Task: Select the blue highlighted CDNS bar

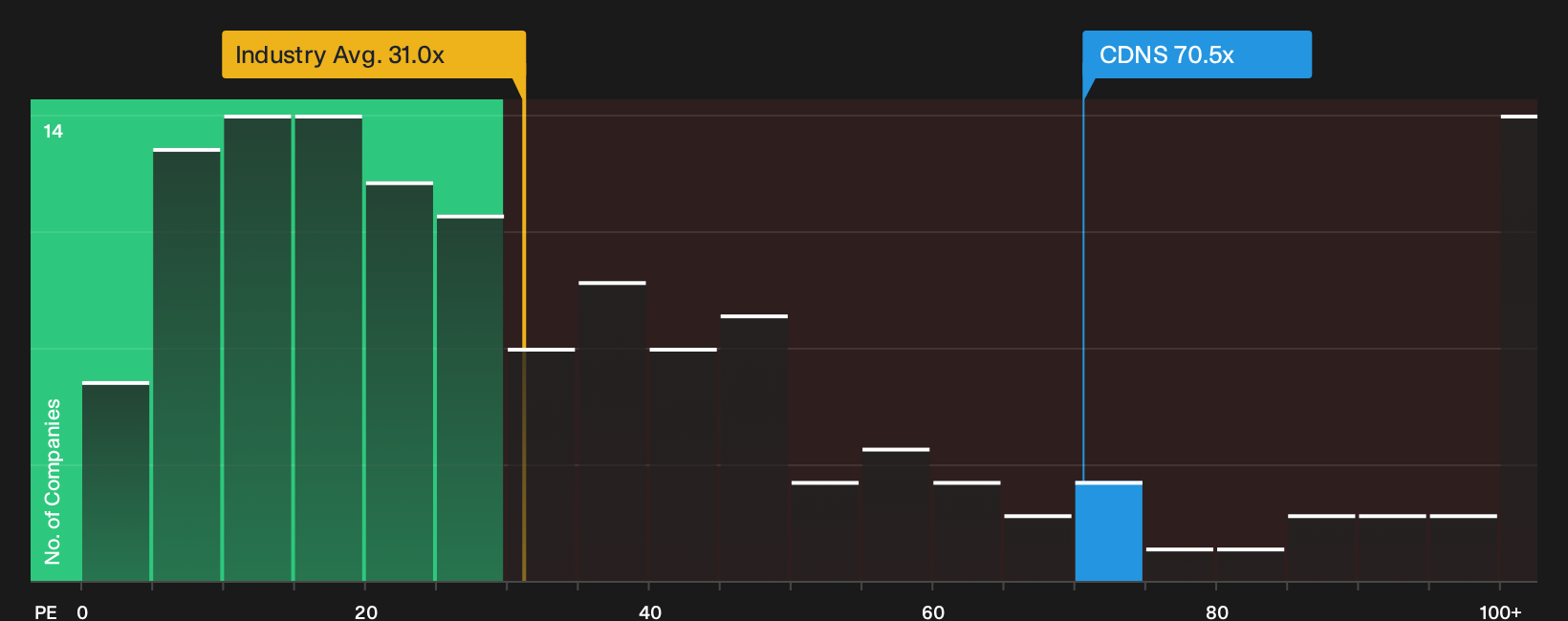Action: coord(1109,531)
